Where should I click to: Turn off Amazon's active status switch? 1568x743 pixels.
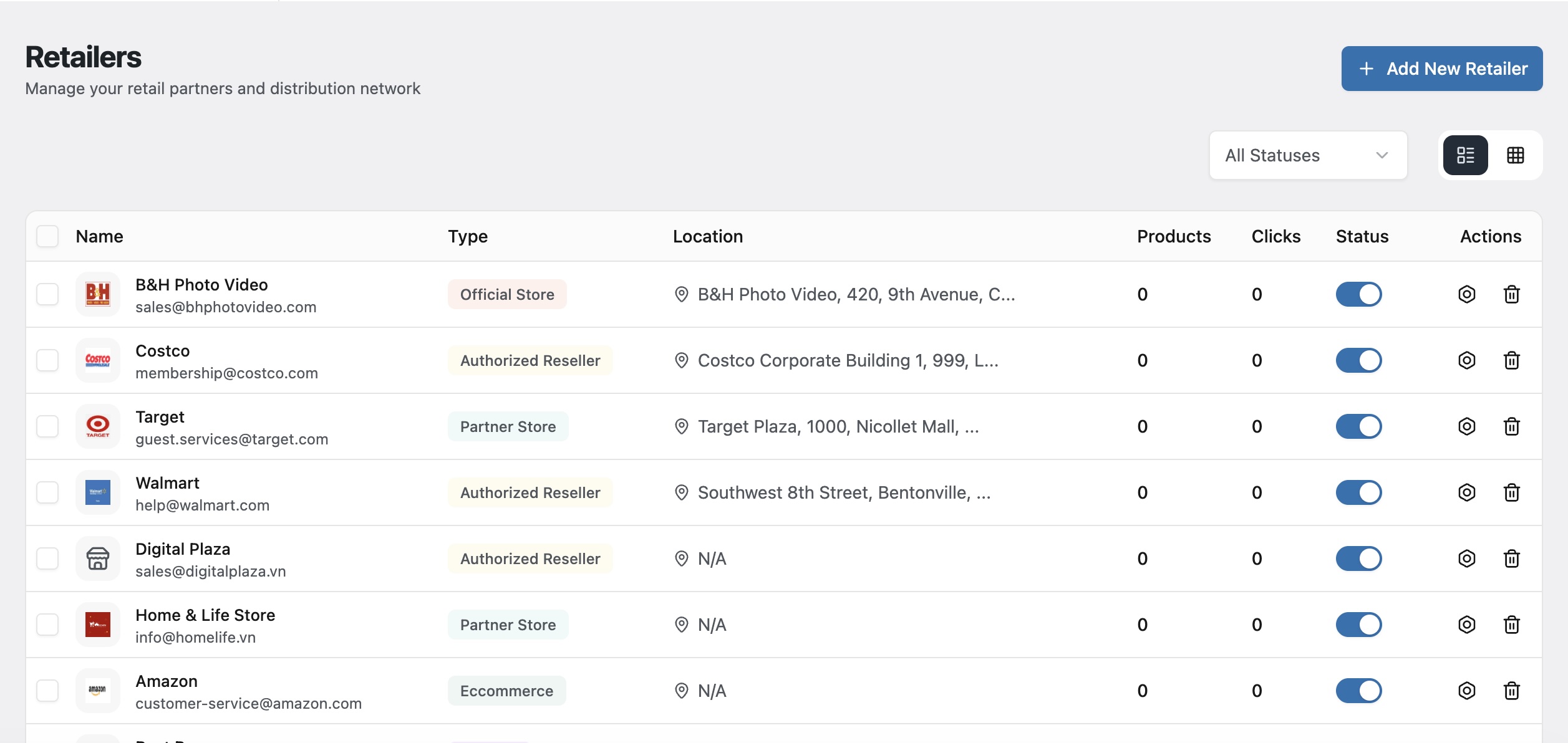tap(1360, 691)
